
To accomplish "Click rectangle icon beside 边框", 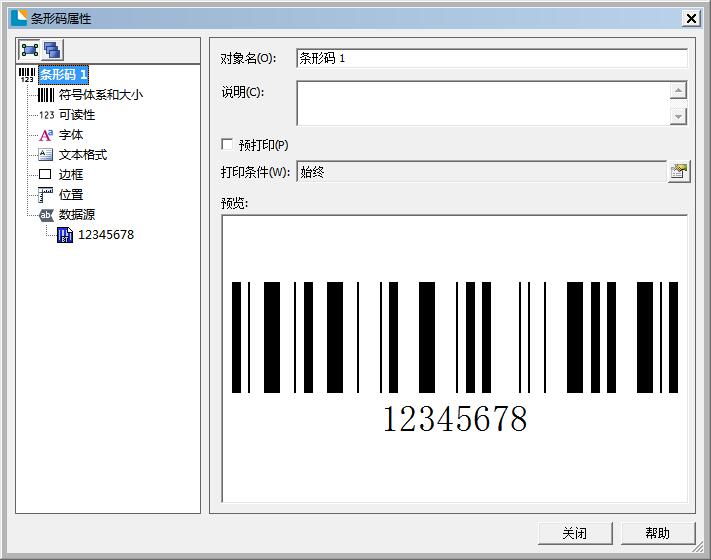I will click(x=45, y=174).
